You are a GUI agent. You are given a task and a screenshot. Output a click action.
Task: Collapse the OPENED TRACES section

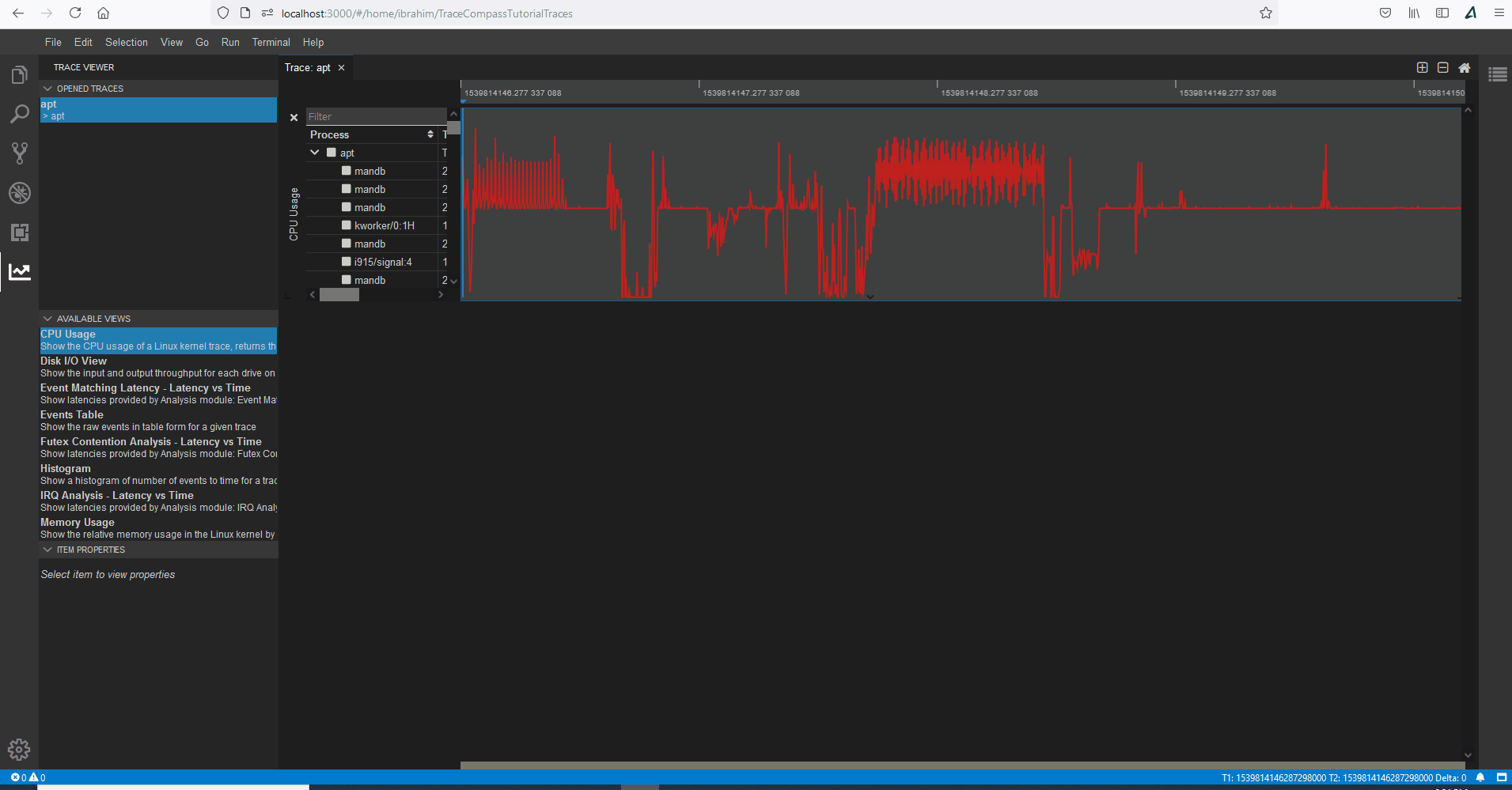47,88
